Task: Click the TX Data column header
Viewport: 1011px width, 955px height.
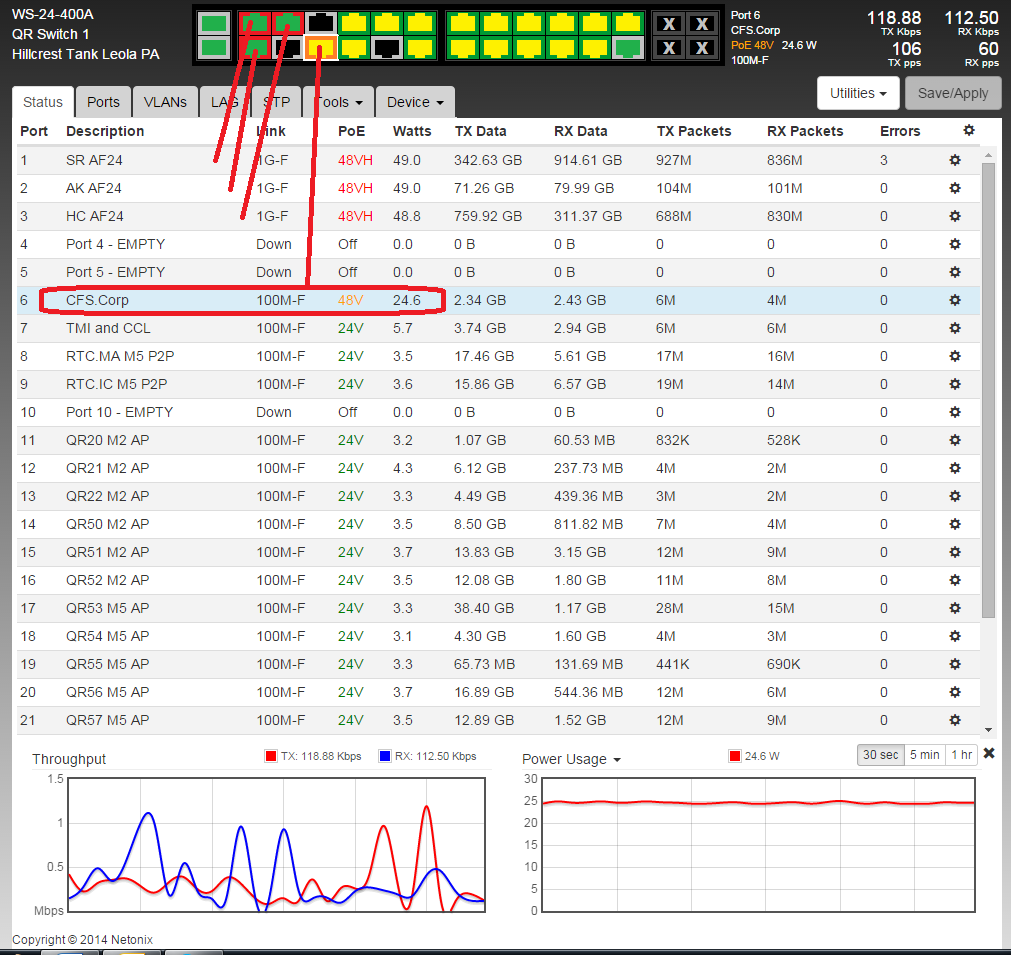Action: coord(480,131)
